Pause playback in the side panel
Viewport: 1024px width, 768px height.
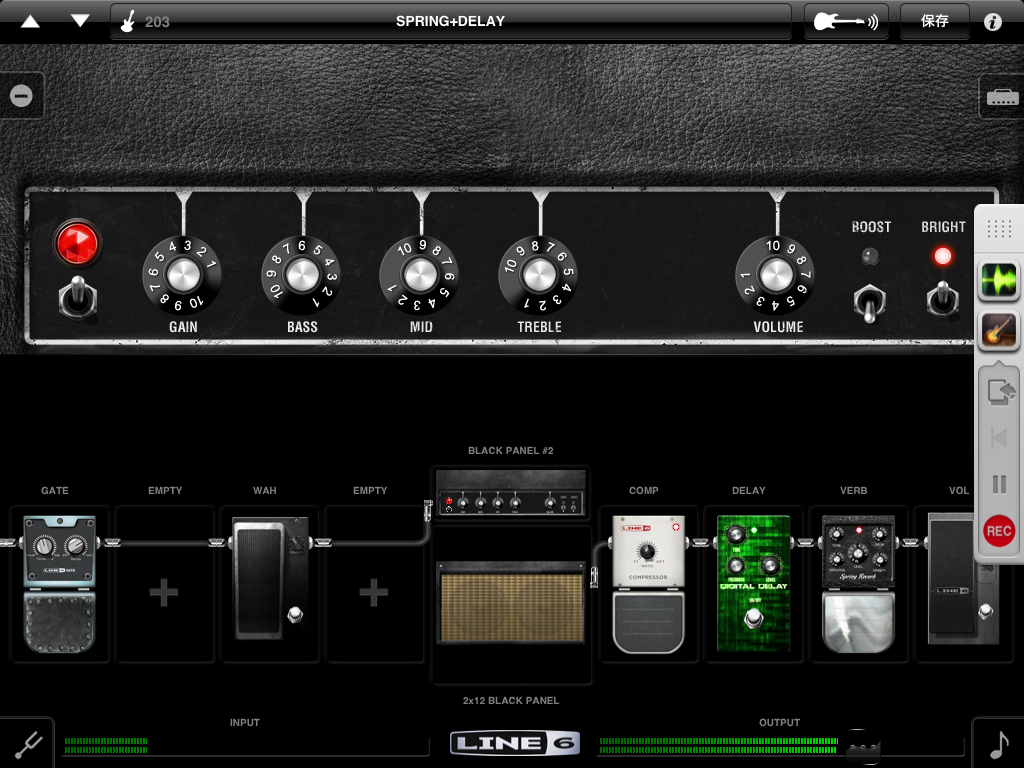coord(999,484)
